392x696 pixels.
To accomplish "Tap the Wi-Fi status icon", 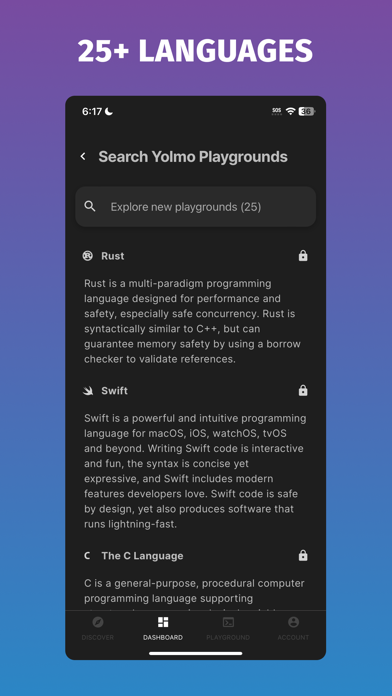I will pos(290,111).
